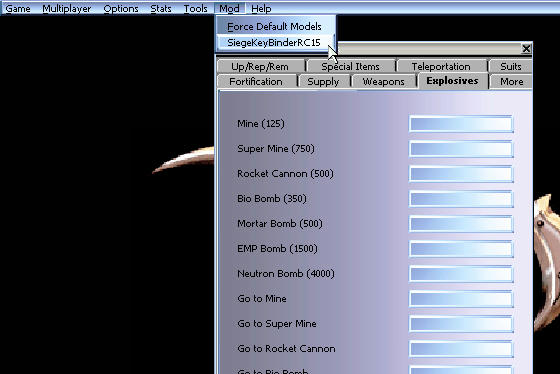Click the Bio Bomb (350) label
Image resolution: width=560 pixels, height=374 pixels.
272,199
